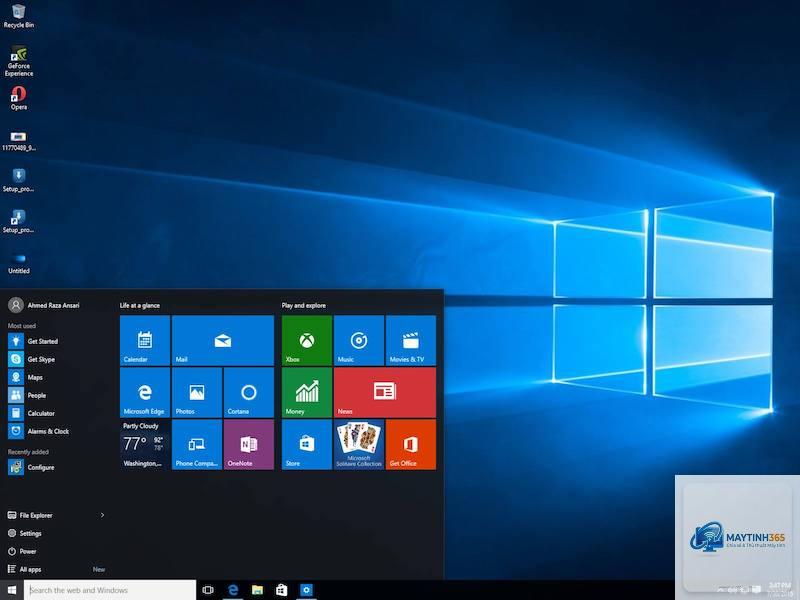Open the News tile
The height and width of the screenshot is (600, 800).
[x=385, y=392]
